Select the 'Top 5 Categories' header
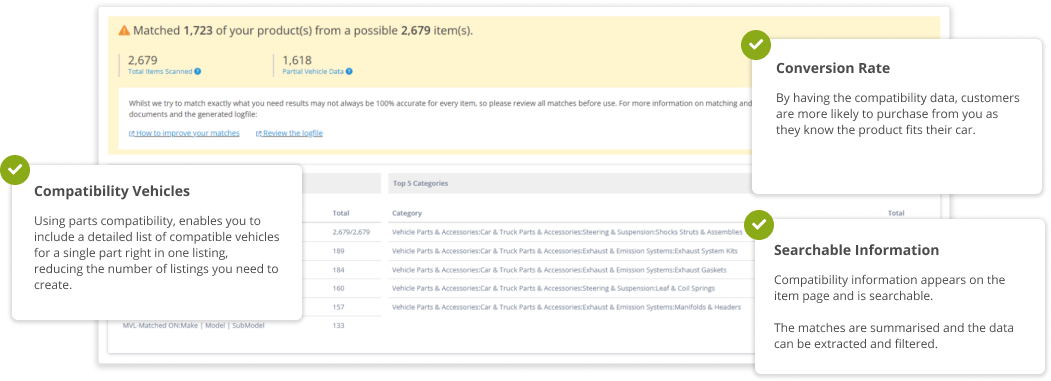The height and width of the screenshot is (381, 1051). click(421, 183)
